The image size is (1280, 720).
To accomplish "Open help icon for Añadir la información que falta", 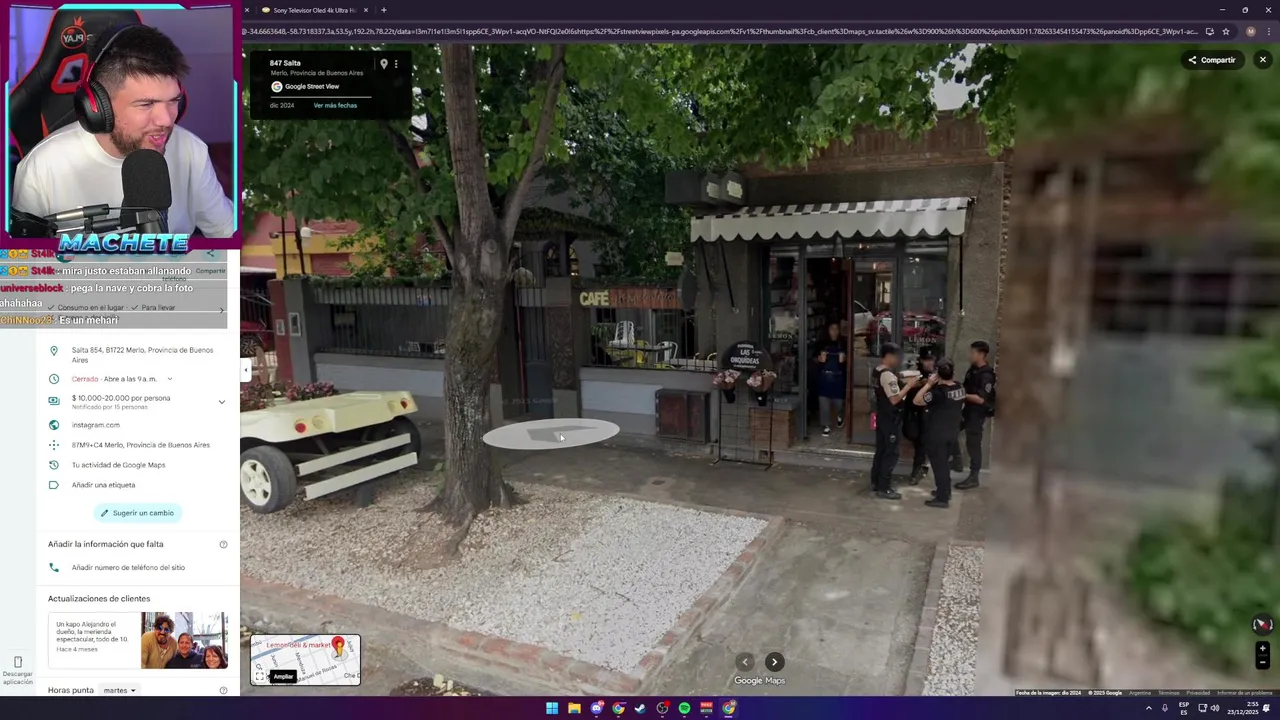I will click(x=223, y=544).
